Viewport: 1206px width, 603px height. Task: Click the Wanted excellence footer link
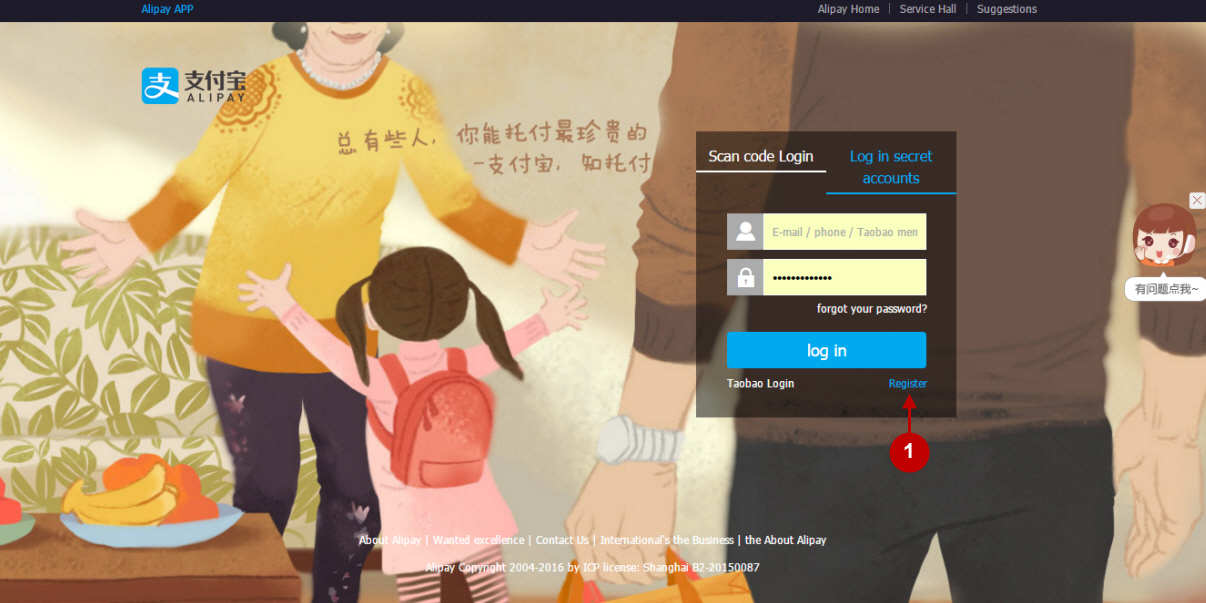[x=478, y=540]
